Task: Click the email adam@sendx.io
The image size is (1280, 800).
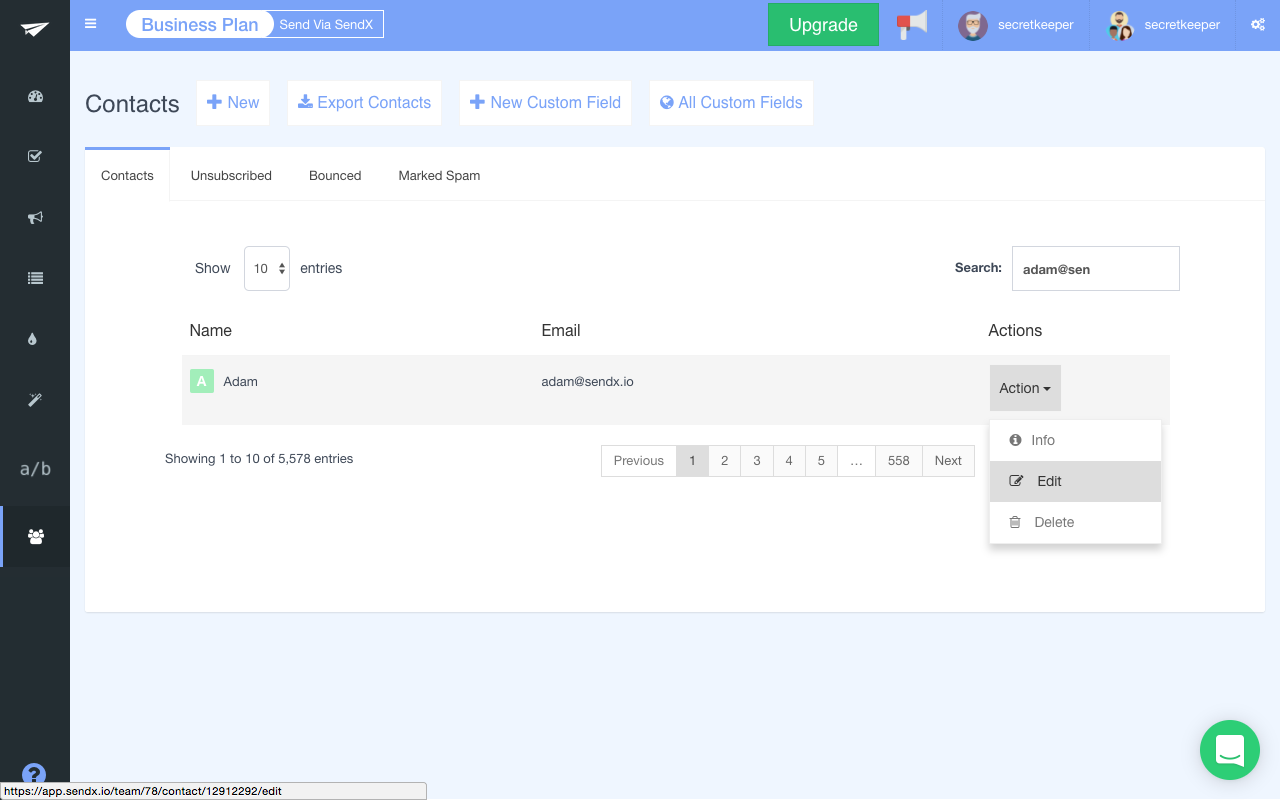Action: (x=588, y=382)
